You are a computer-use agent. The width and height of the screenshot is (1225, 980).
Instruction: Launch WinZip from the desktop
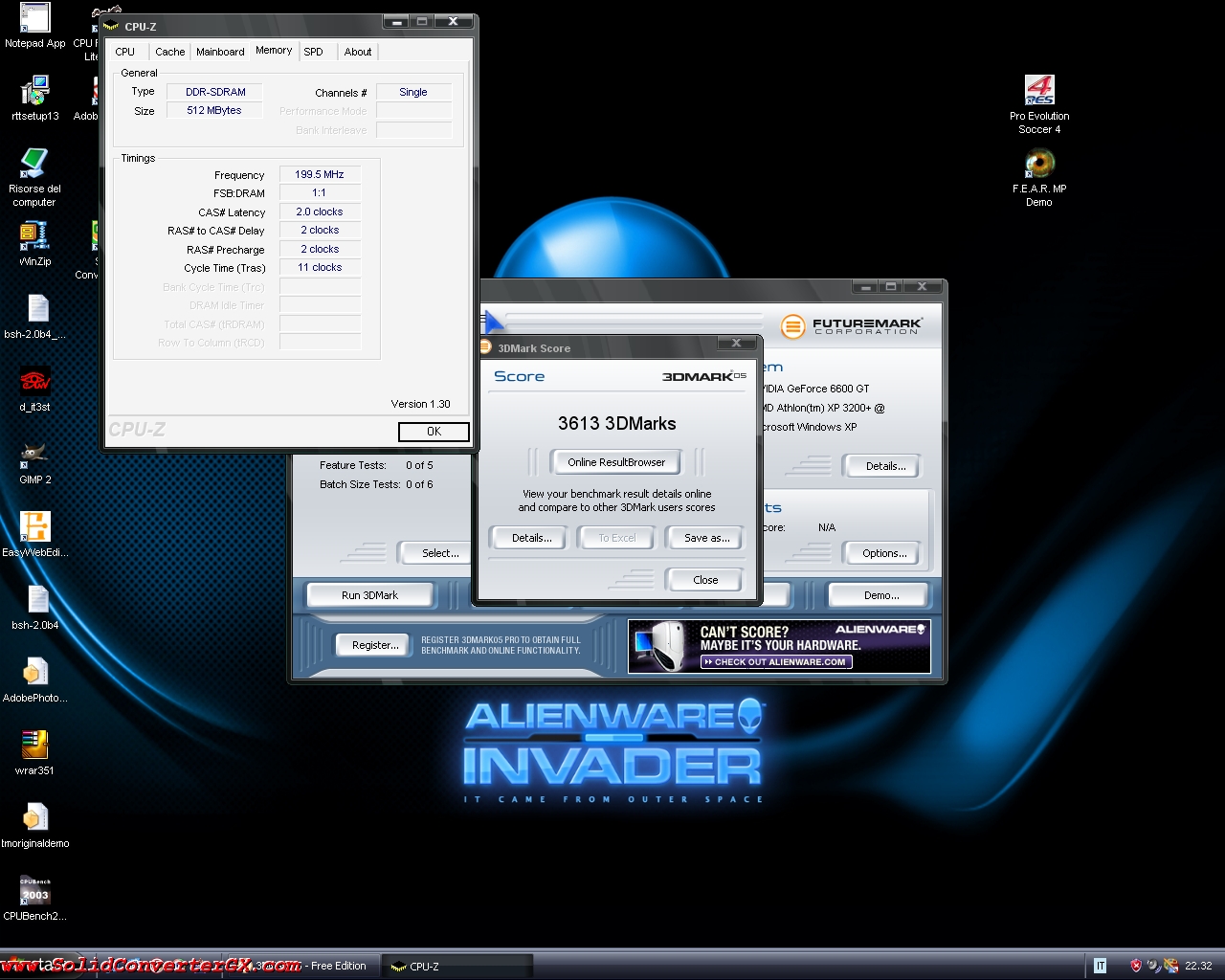click(x=34, y=244)
